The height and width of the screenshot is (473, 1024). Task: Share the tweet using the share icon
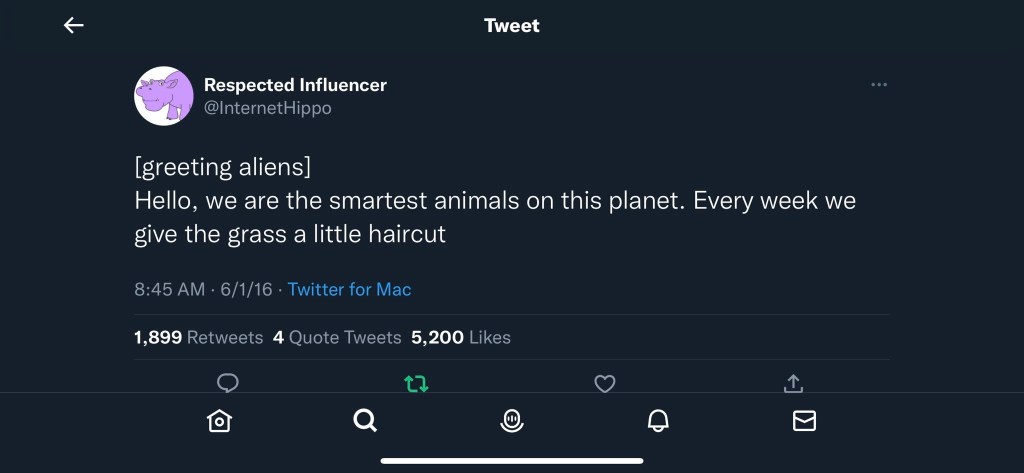coord(793,383)
